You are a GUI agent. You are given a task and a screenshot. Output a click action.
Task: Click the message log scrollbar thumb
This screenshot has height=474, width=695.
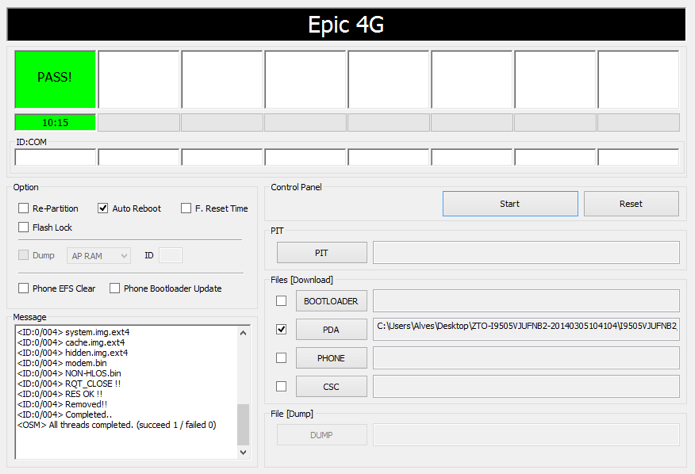coord(243,424)
